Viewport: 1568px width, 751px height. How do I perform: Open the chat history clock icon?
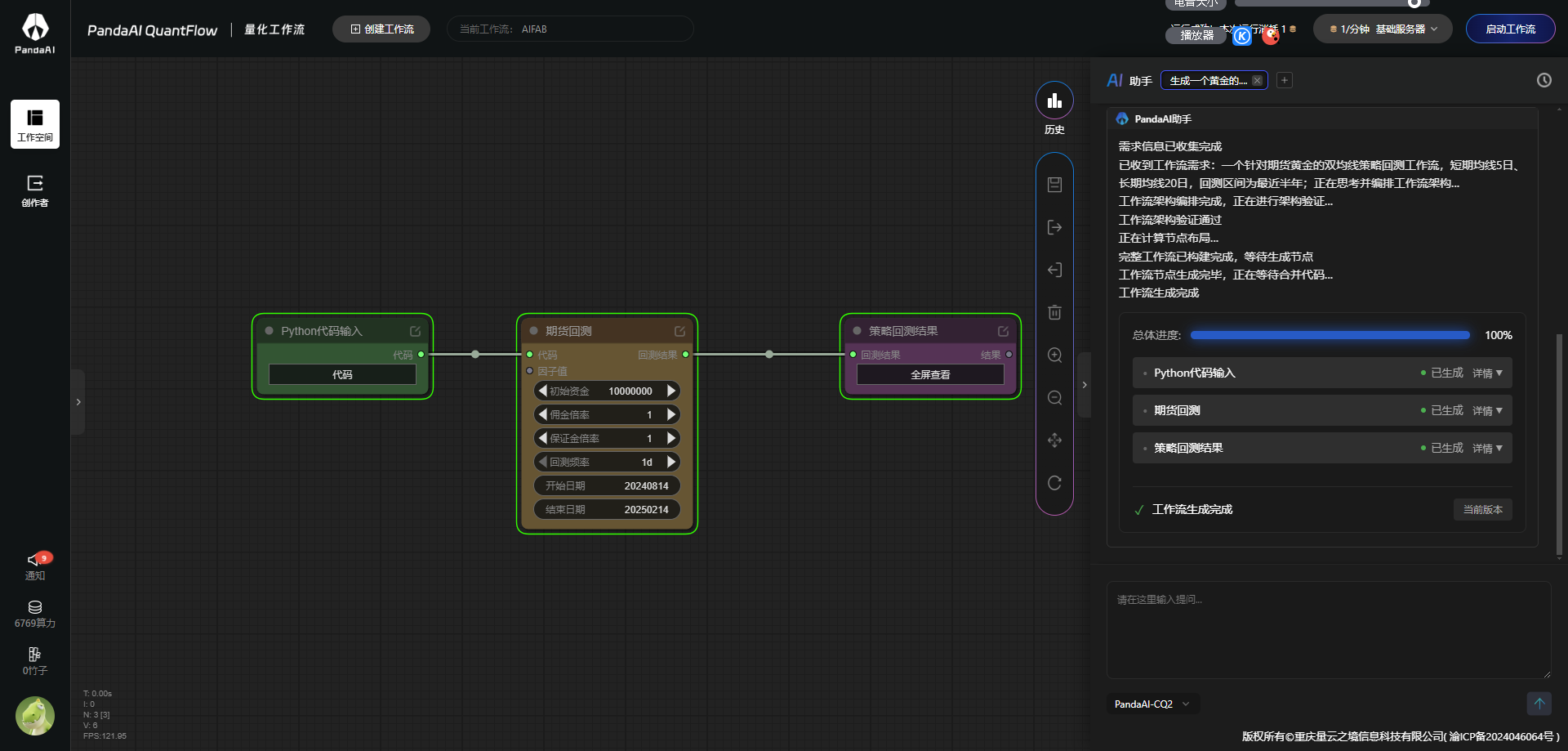point(1543,80)
